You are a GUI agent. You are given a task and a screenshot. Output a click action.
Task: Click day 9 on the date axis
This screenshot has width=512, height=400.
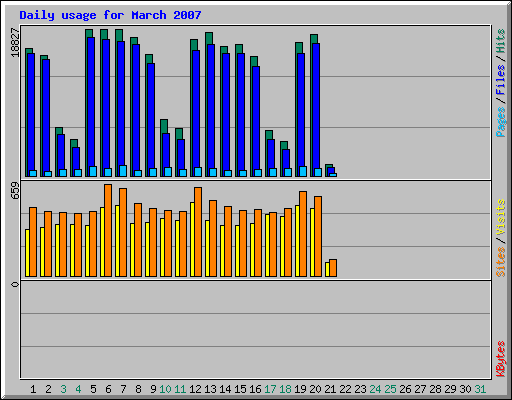pos(153,389)
